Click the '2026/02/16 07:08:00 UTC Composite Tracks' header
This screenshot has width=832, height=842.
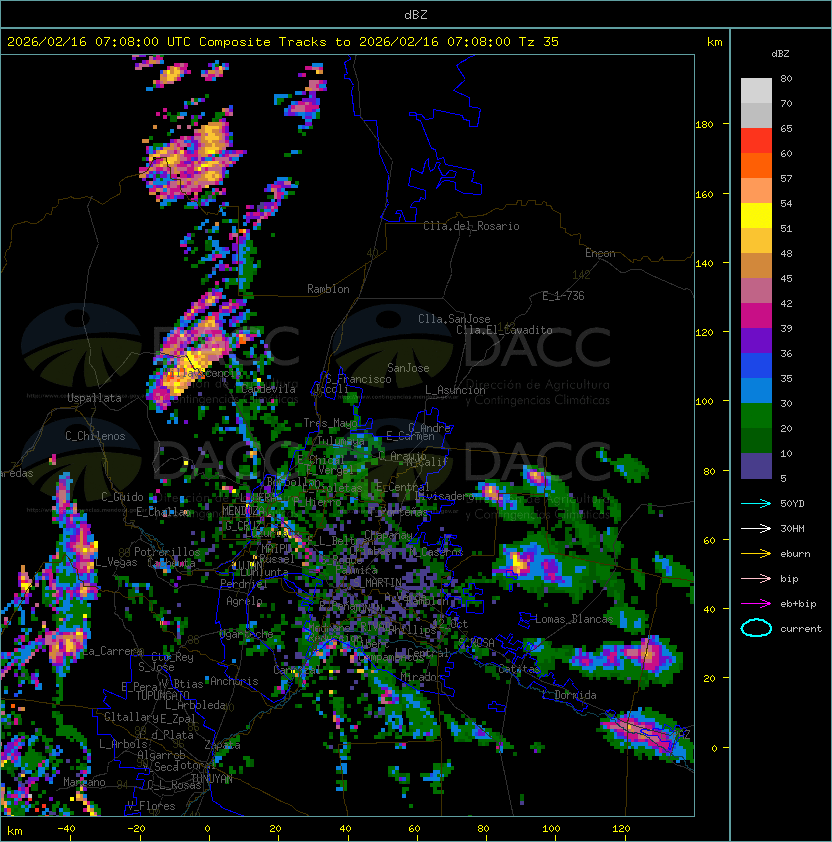tap(167, 42)
